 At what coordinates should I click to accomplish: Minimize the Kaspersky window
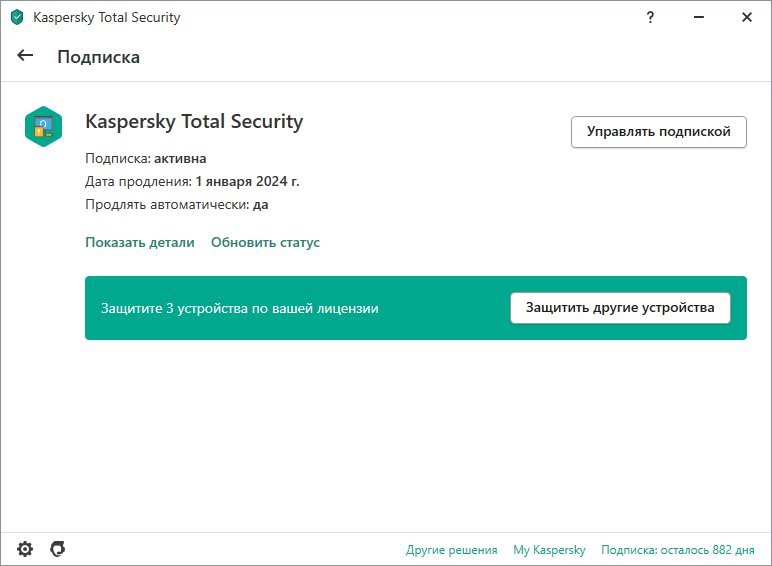(699, 17)
